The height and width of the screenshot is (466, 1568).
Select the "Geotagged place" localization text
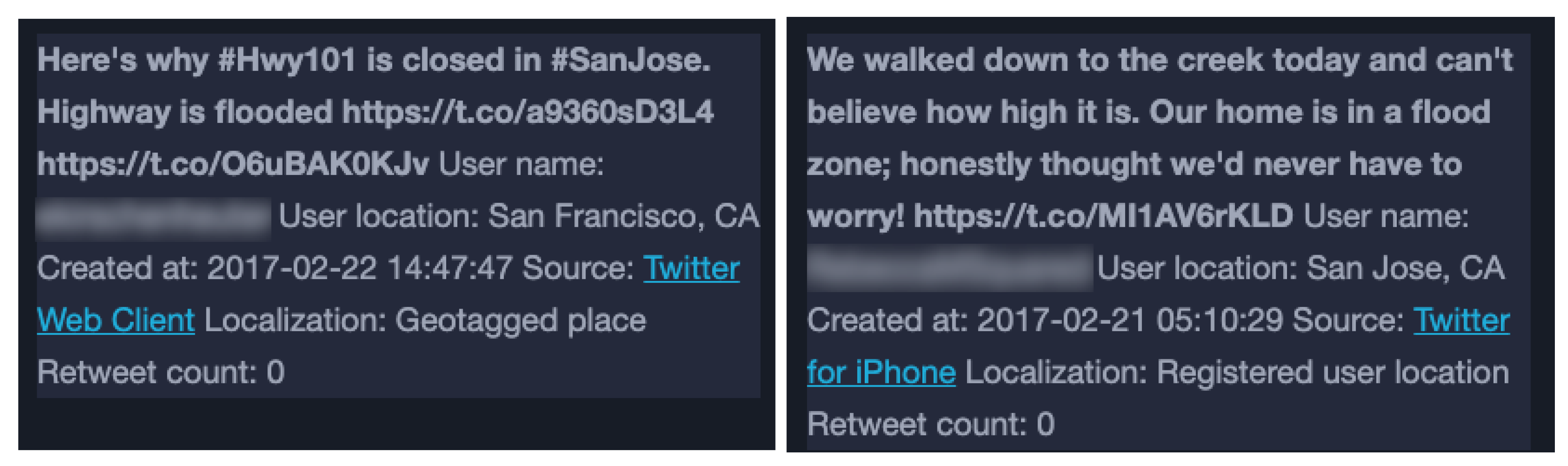click(520, 320)
